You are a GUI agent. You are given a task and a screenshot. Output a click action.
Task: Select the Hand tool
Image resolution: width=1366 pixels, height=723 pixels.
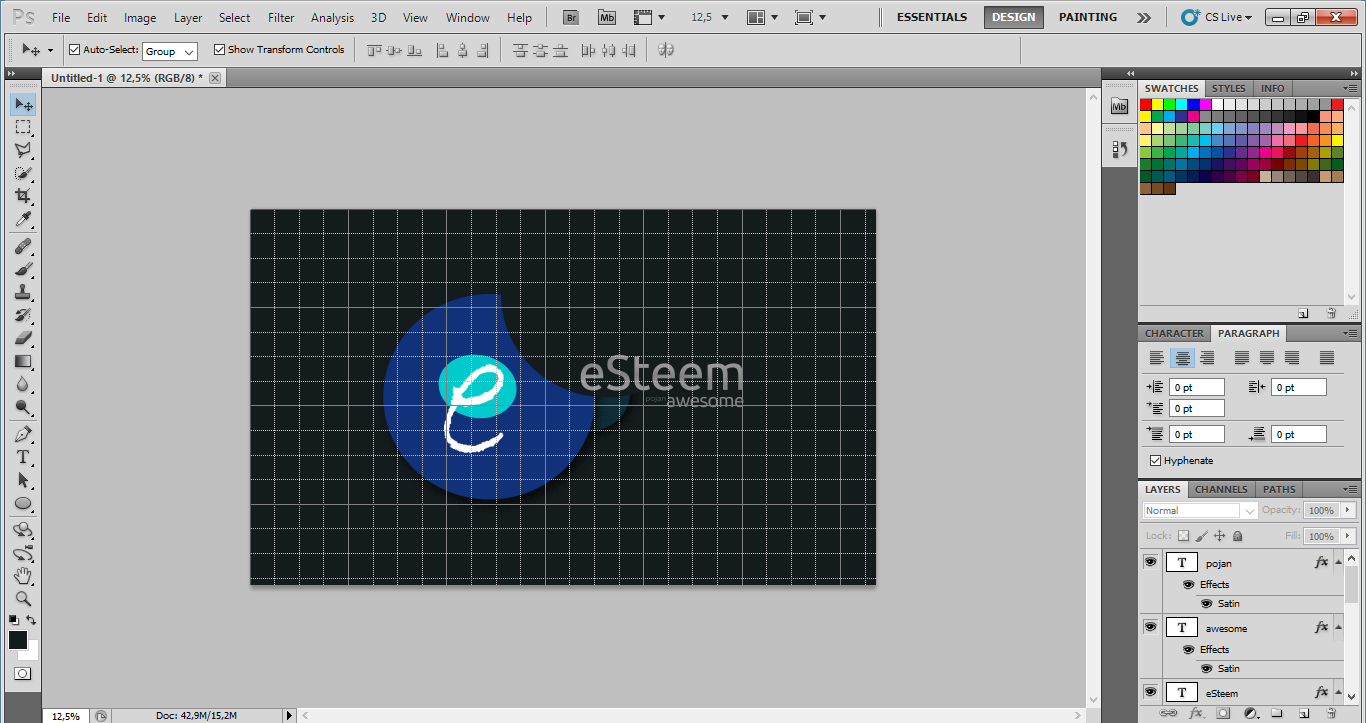23,576
